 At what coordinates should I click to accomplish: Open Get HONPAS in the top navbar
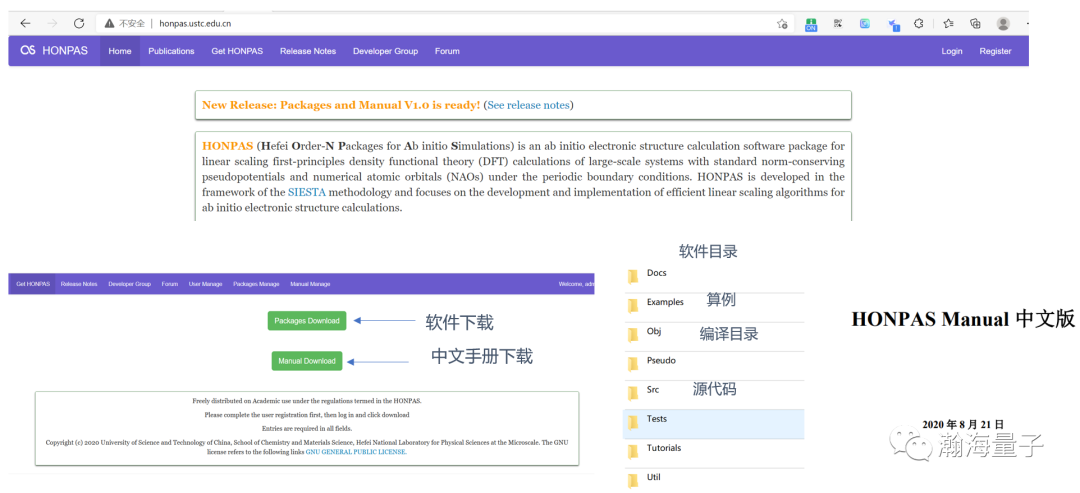point(237,51)
